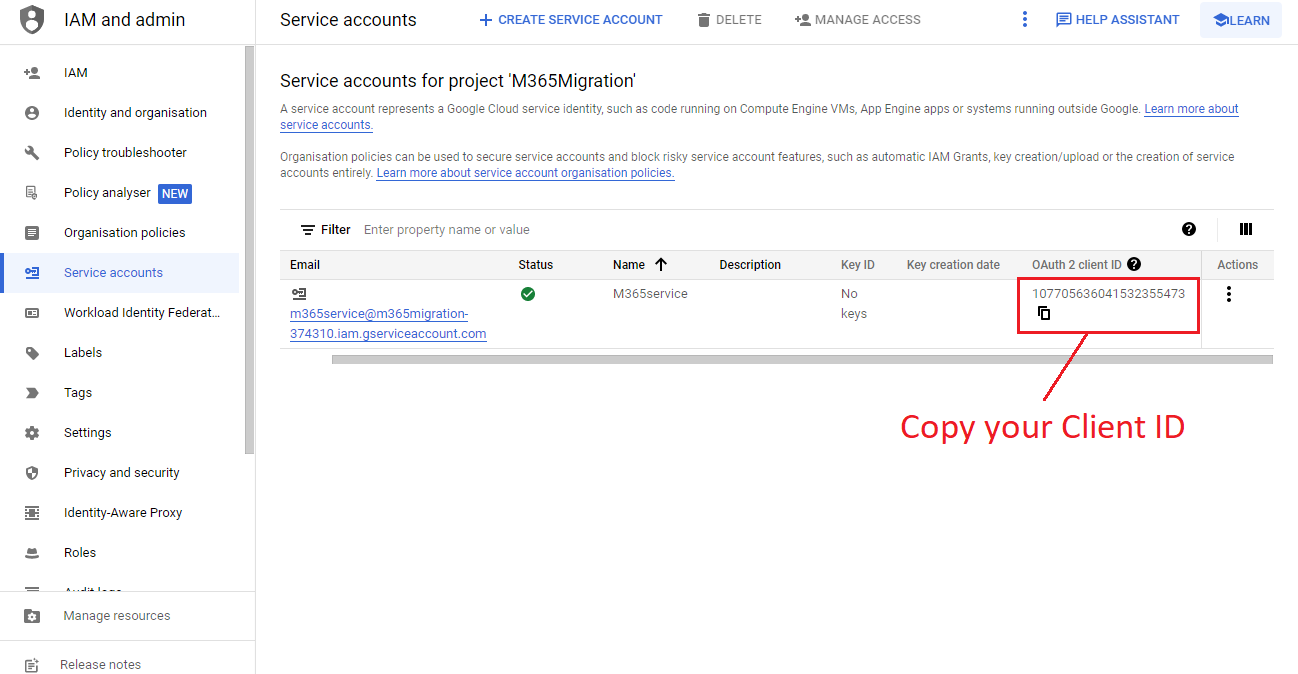Click the service account key icon above email

[298, 294]
